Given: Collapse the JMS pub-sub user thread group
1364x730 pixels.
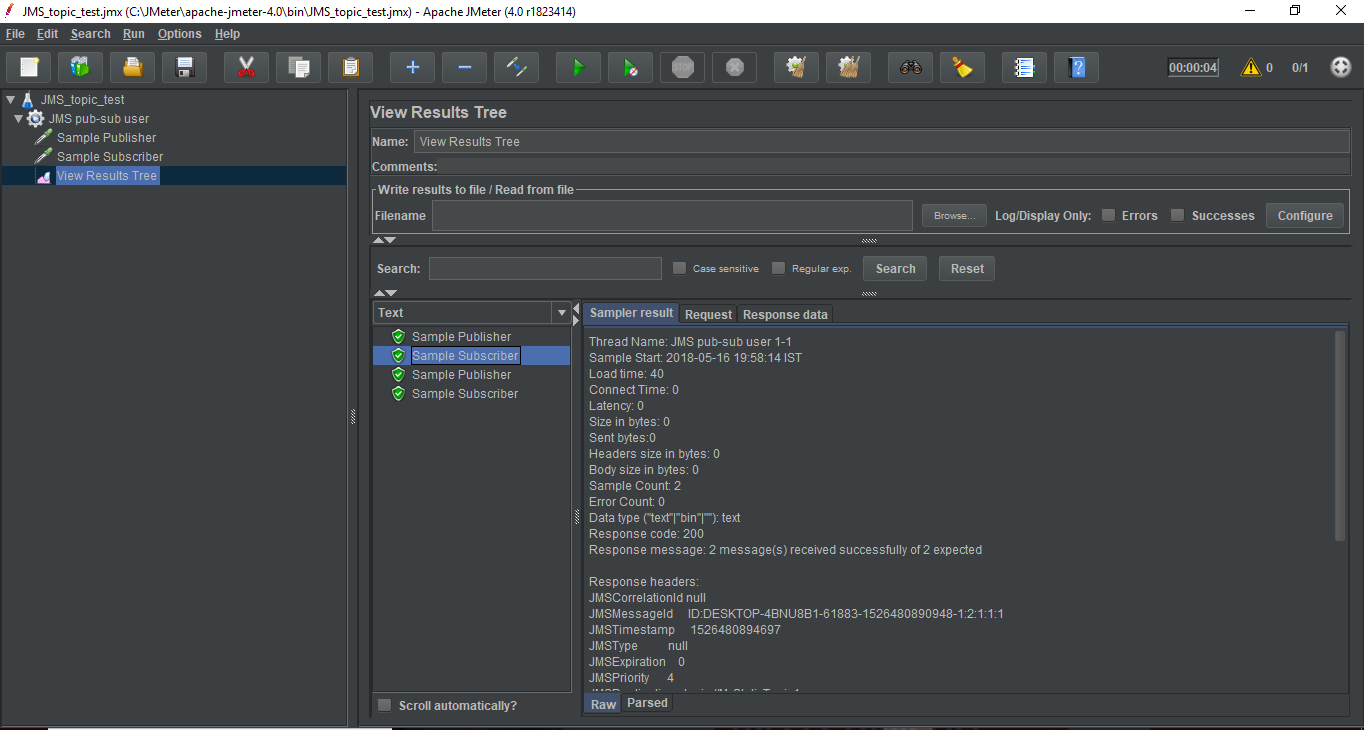Looking at the screenshot, I should click(18, 119).
